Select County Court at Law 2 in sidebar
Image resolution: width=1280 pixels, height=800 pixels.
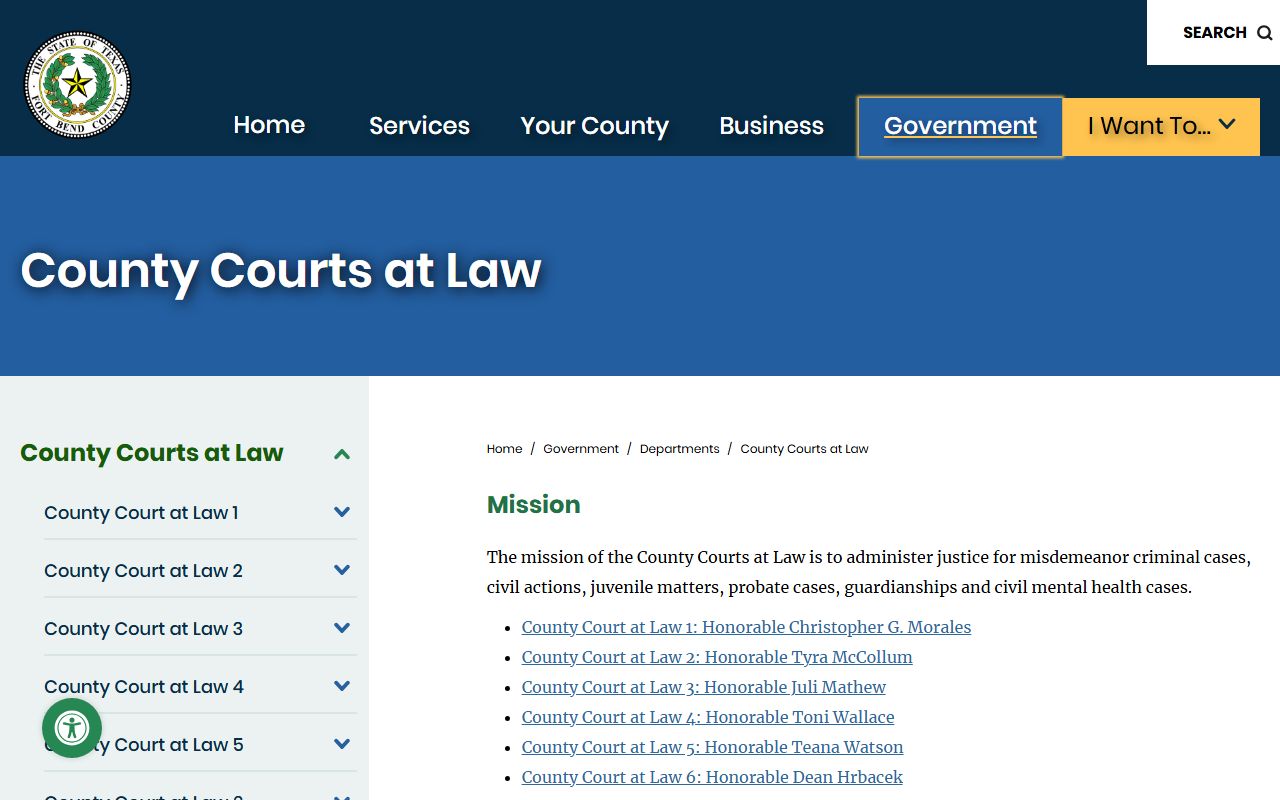click(143, 571)
